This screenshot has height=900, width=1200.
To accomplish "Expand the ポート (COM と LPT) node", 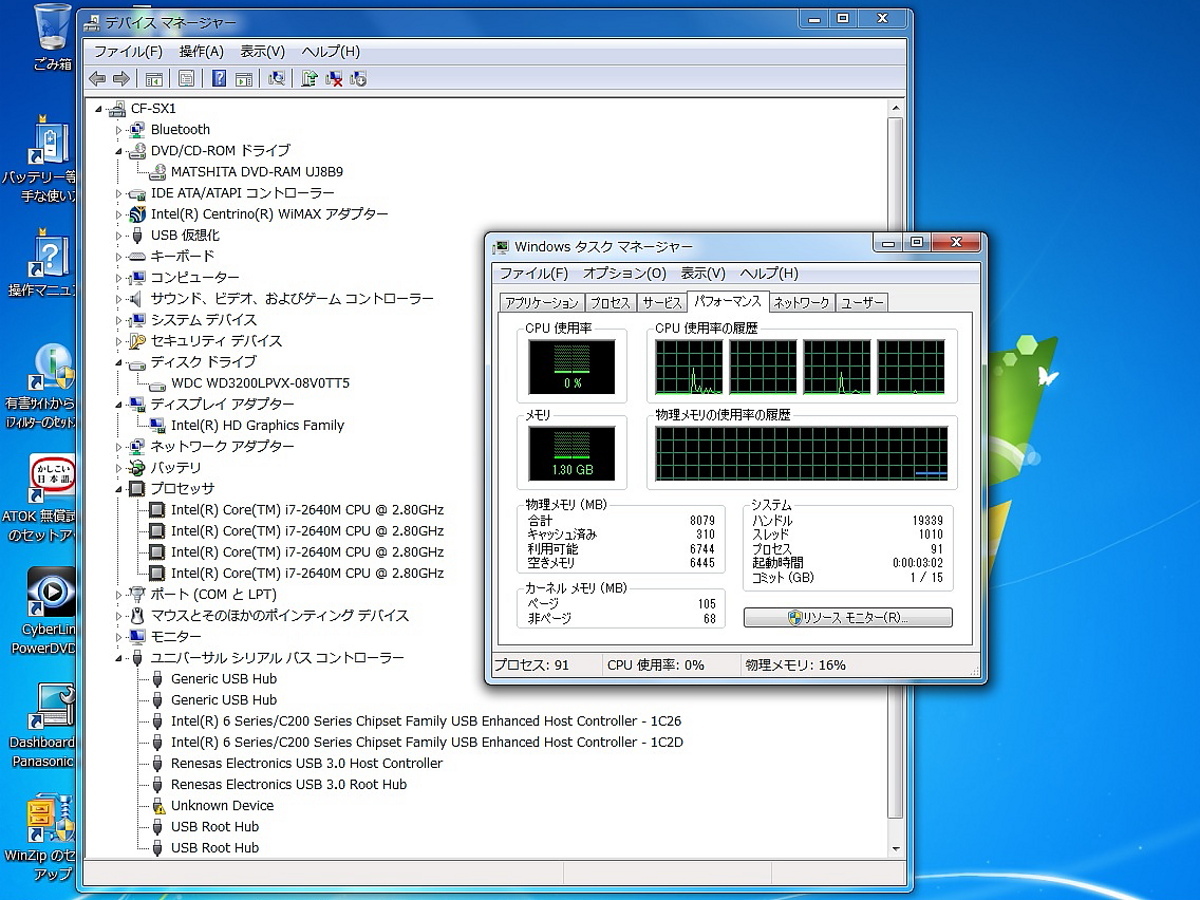I will [x=118, y=595].
